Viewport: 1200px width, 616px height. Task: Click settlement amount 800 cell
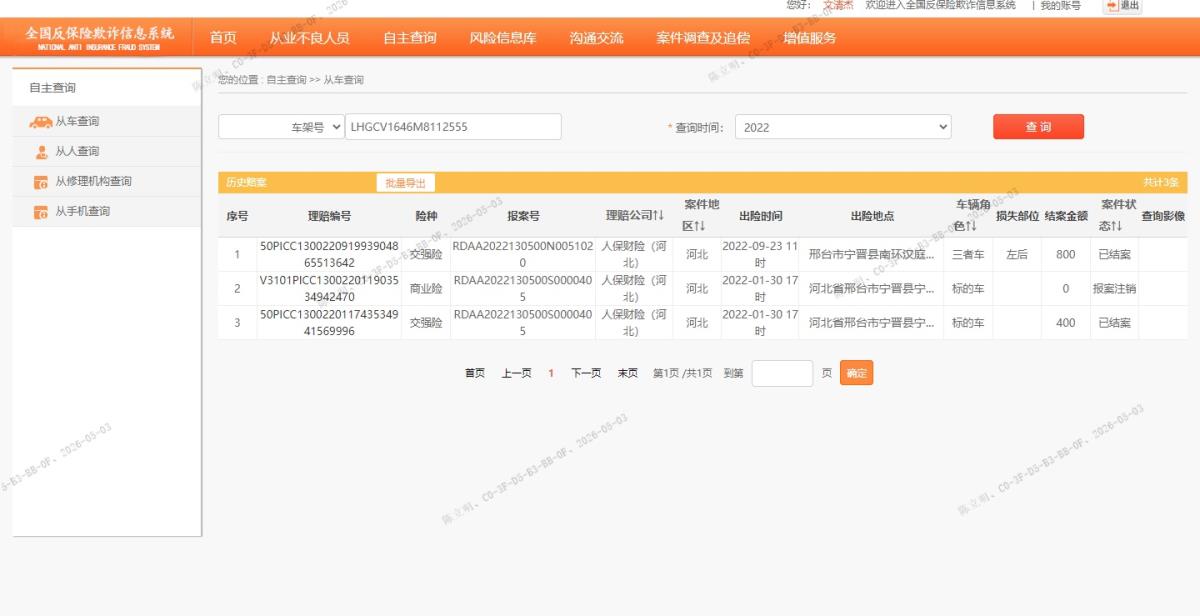[1065, 255]
